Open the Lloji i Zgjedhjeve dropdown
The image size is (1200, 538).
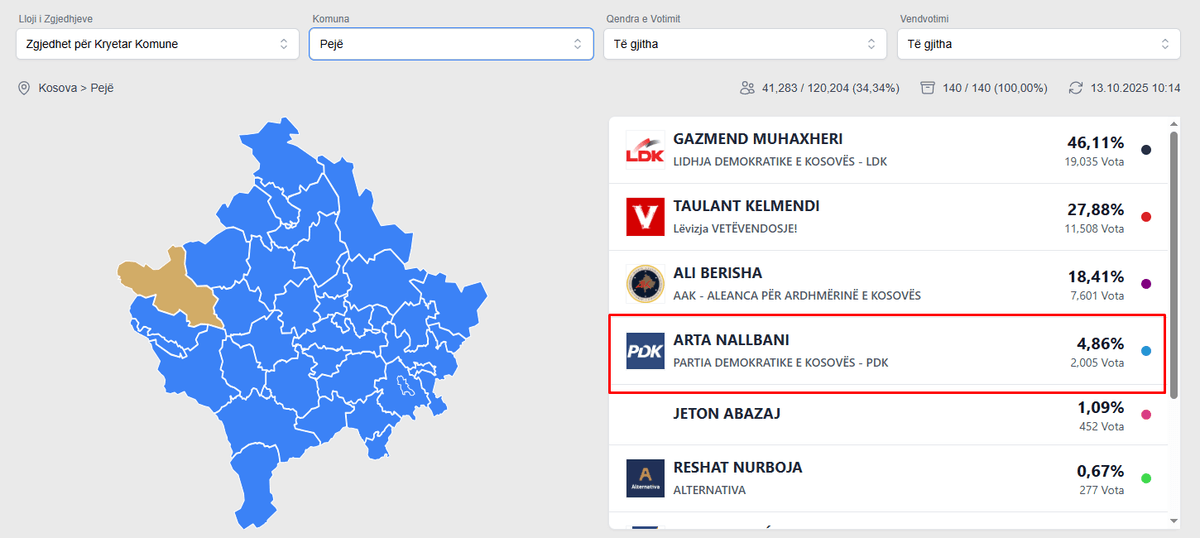pyautogui.click(x=157, y=44)
